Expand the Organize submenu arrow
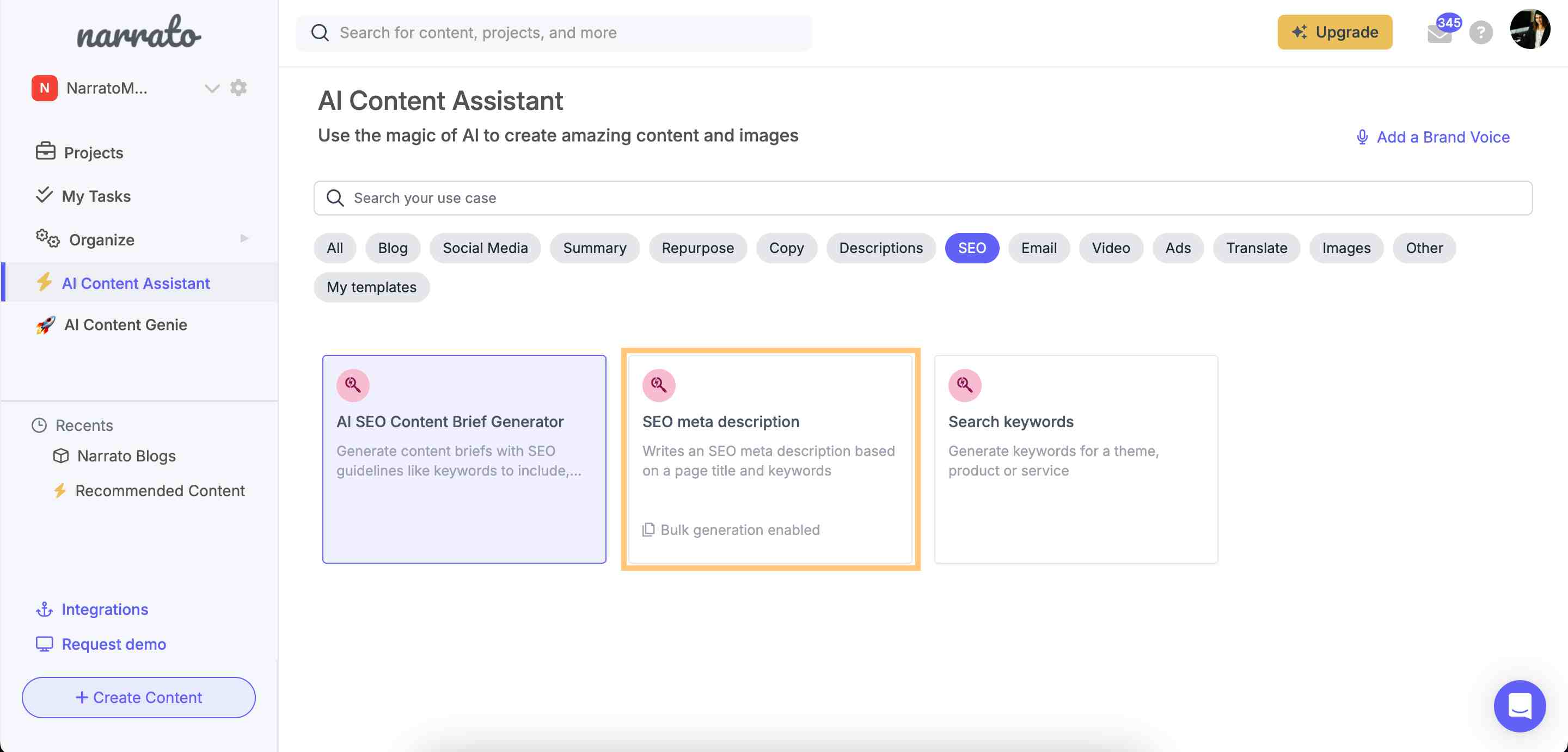 pyautogui.click(x=244, y=238)
